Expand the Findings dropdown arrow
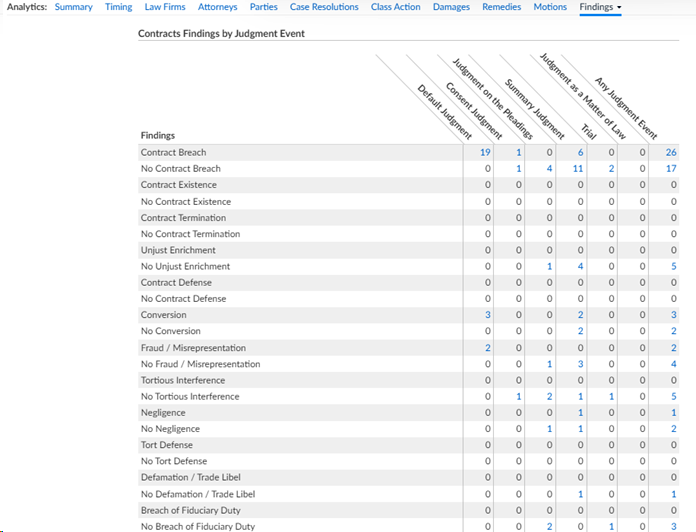The image size is (696, 532). coord(619,8)
